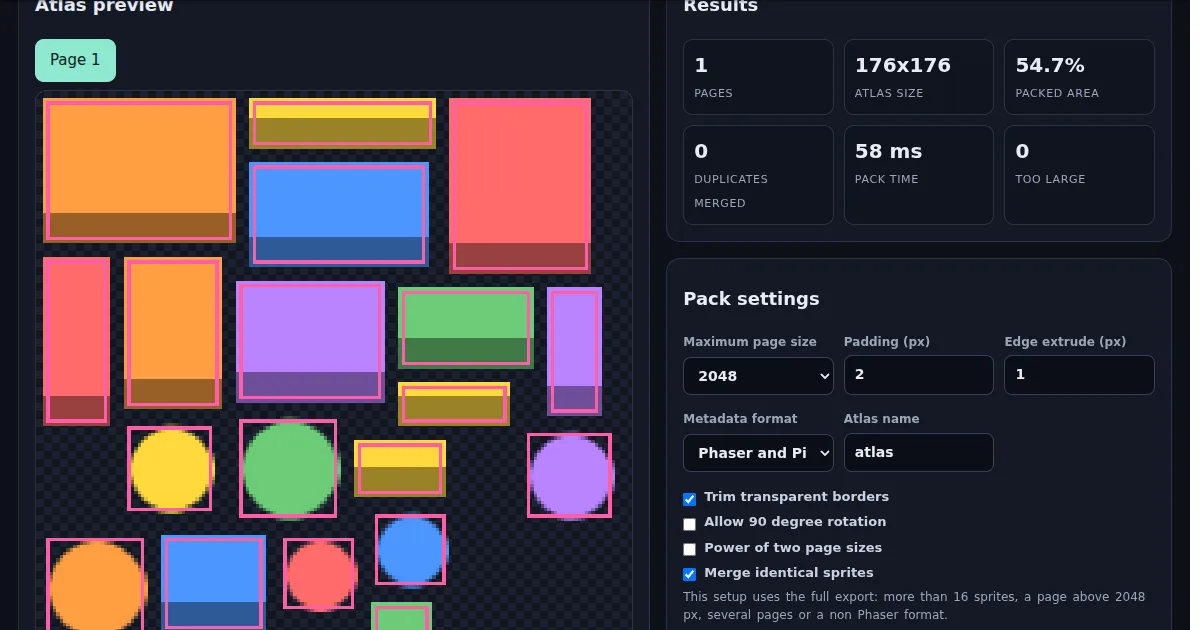
Task: Enable Allow 90 degree rotation
Action: [x=689, y=524]
